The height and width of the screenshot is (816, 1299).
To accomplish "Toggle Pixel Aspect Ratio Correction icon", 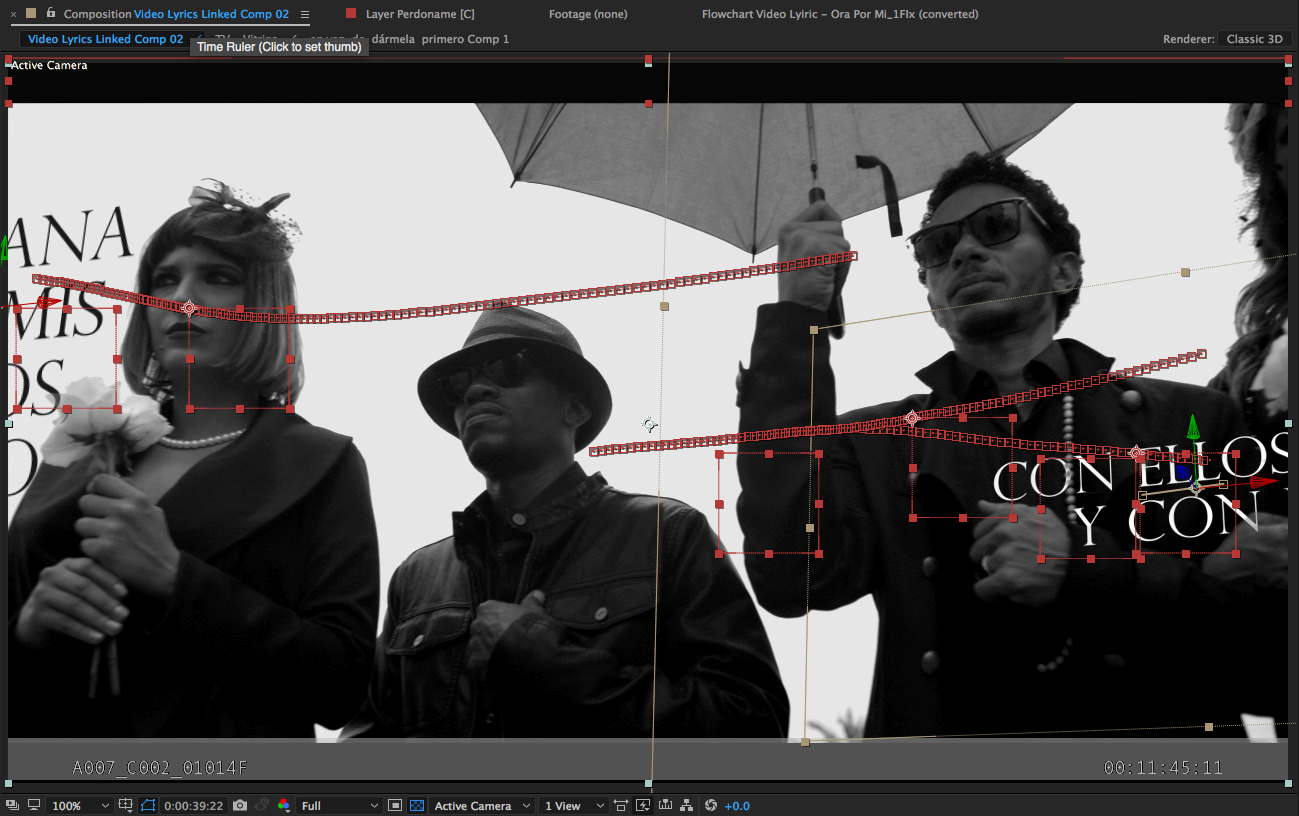I will click(x=621, y=805).
